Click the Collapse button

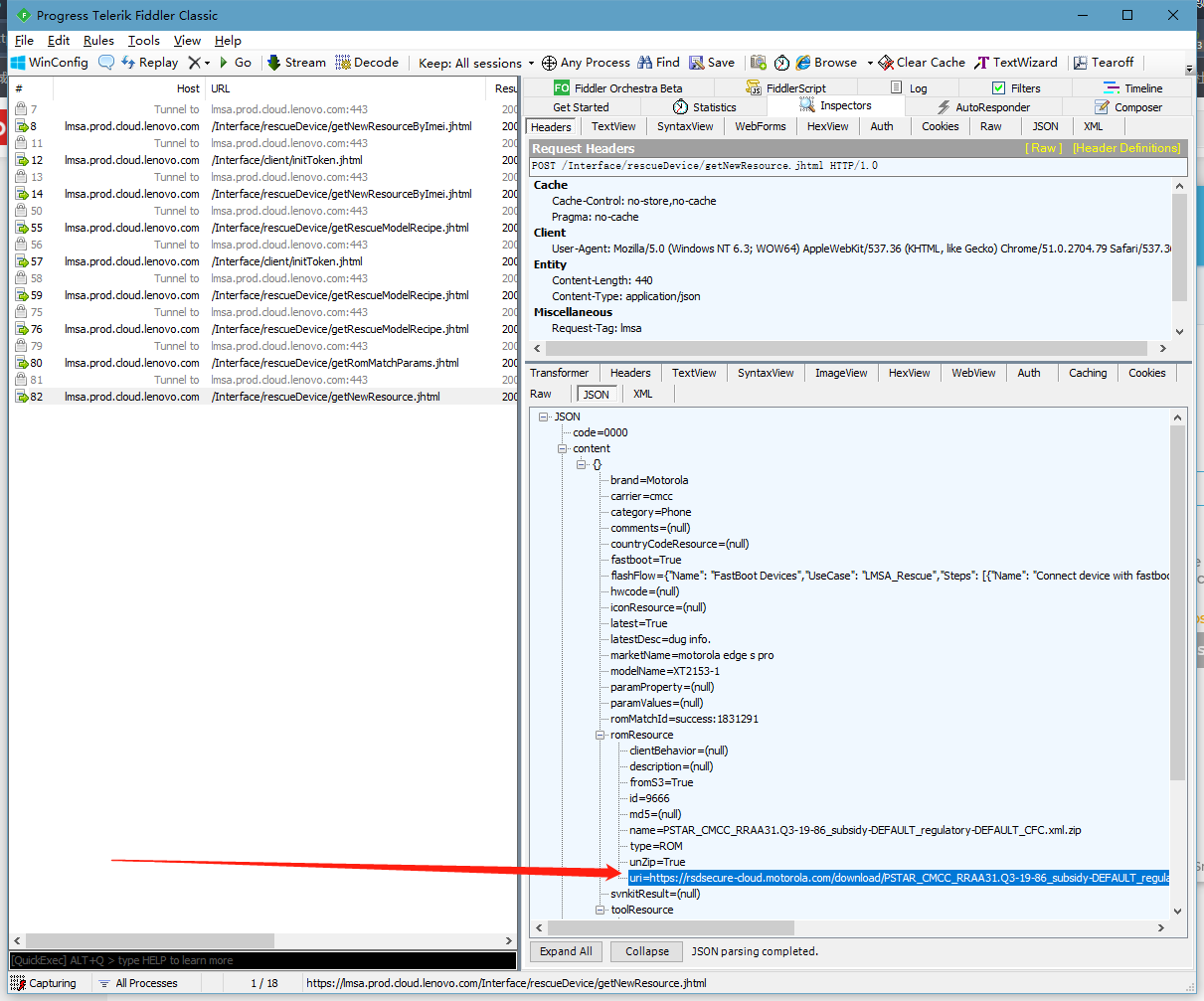pyautogui.click(x=647, y=951)
